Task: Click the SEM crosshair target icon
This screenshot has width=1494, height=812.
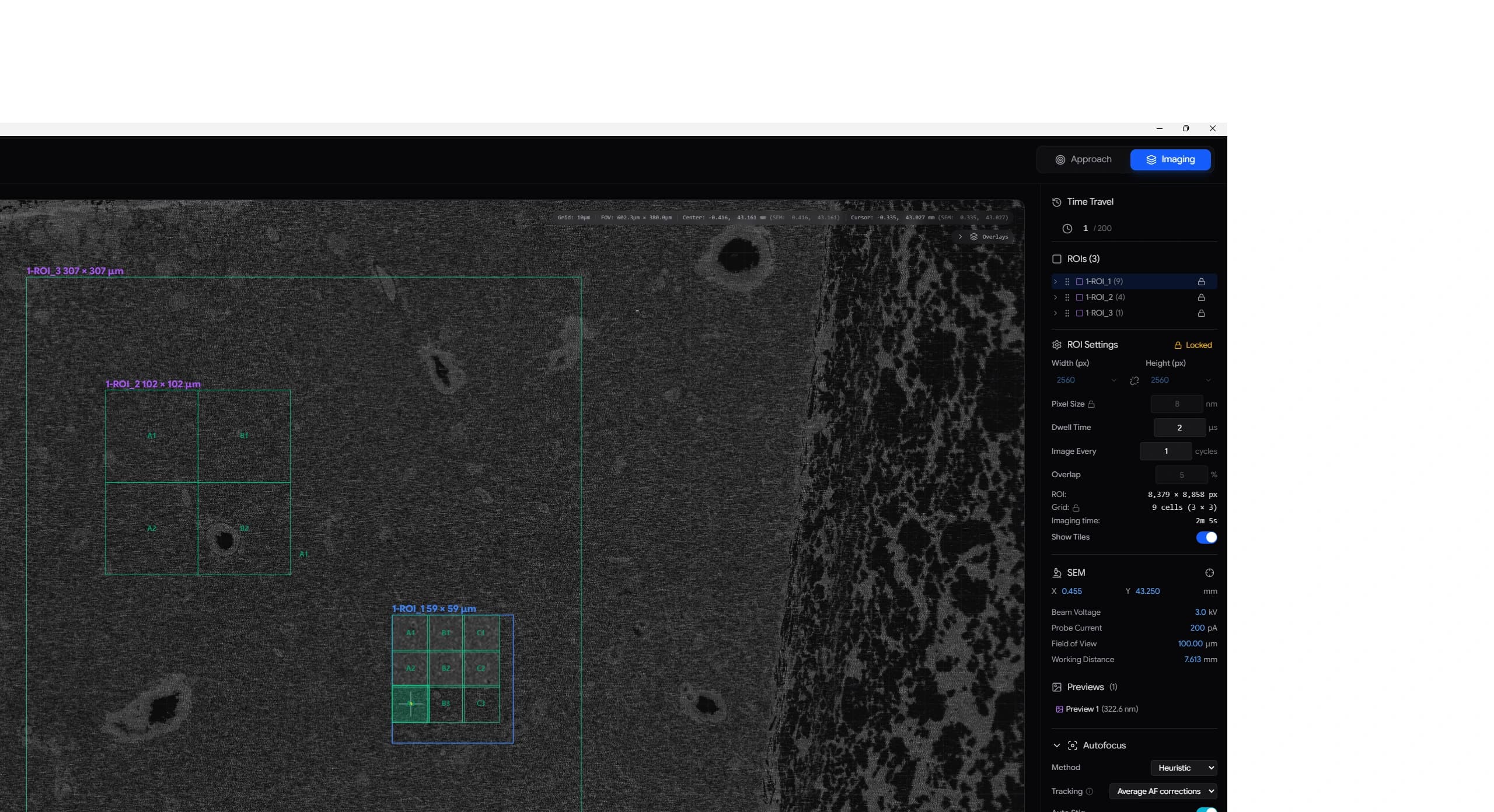Action: pyautogui.click(x=1209, y=573)
